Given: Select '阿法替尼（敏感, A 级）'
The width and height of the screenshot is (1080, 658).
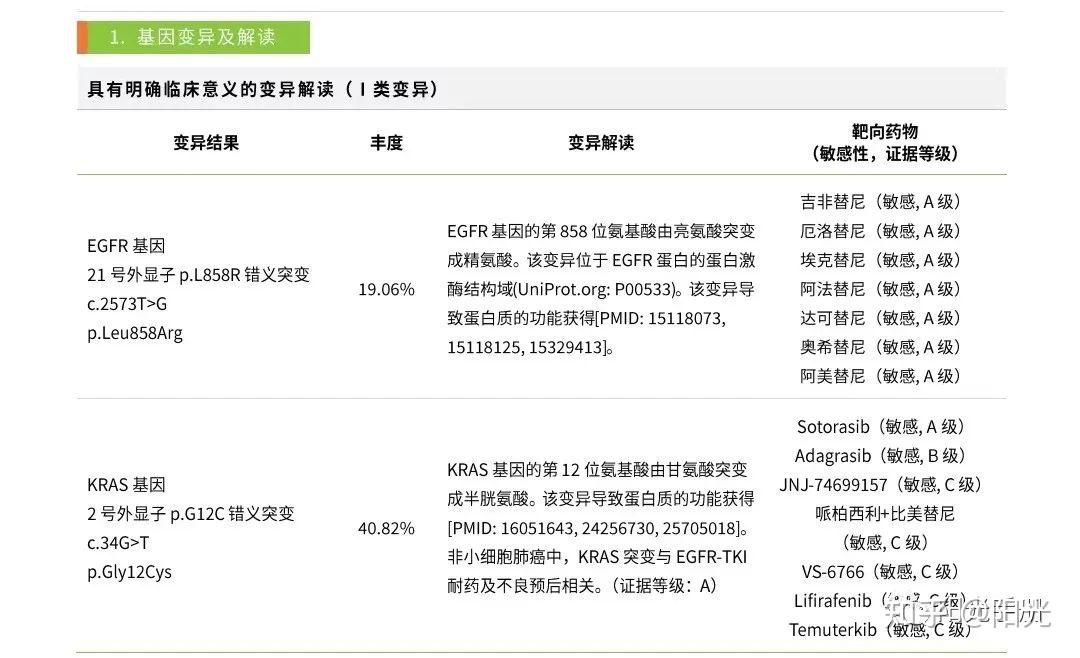Looking at the screenshot, I should 881,289.
